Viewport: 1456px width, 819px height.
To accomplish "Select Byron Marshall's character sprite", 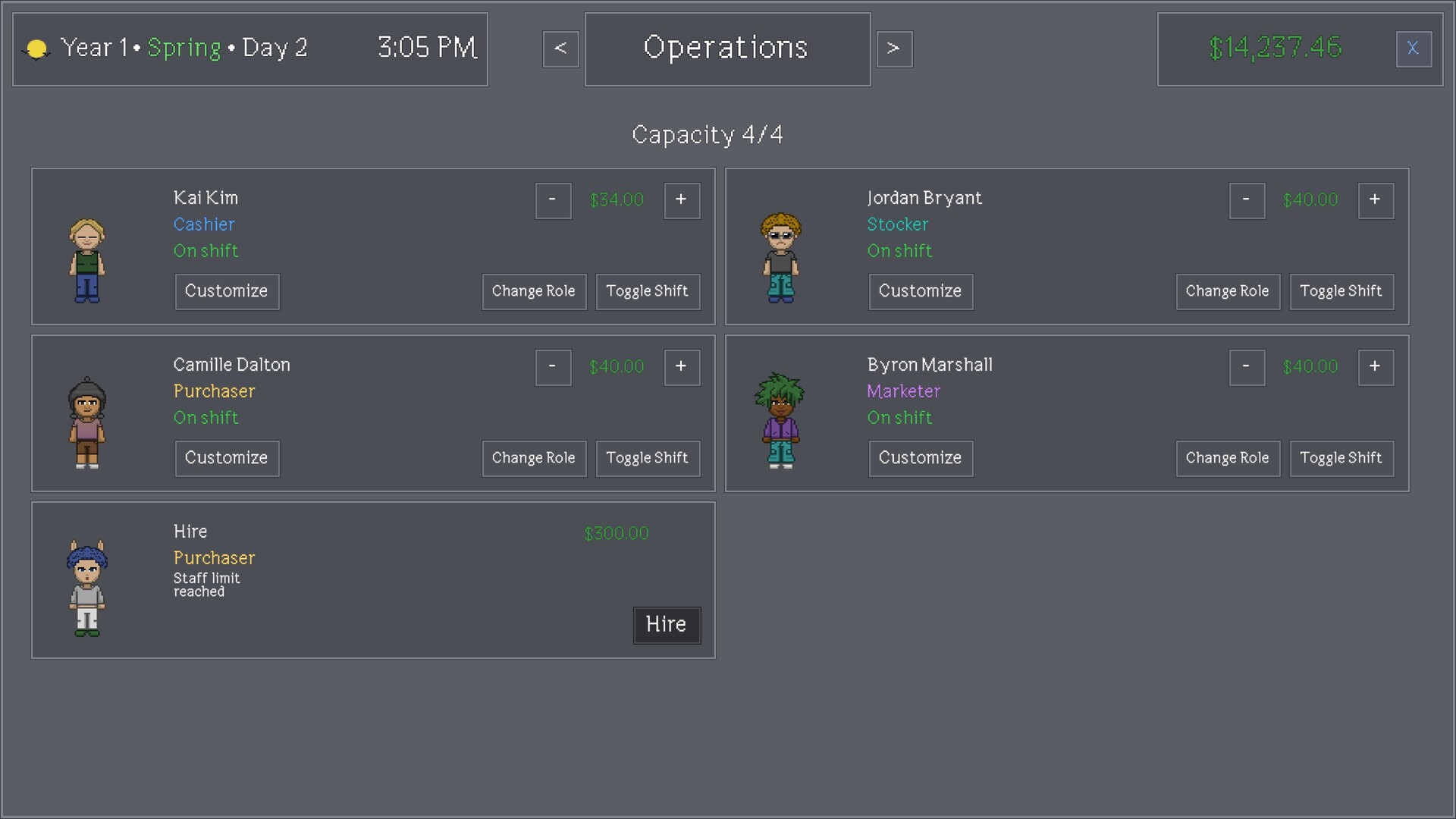I will point(780,420).
